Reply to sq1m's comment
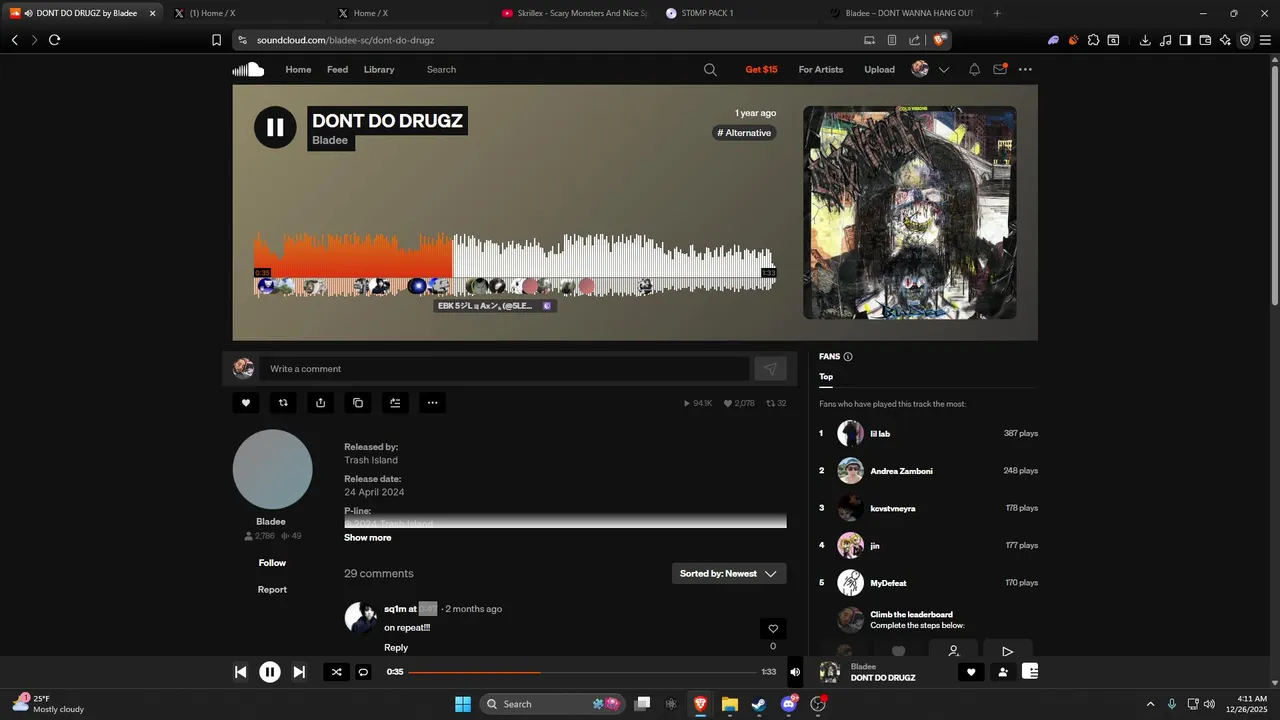The image size is (1280, 720). [x=396, y=648]
